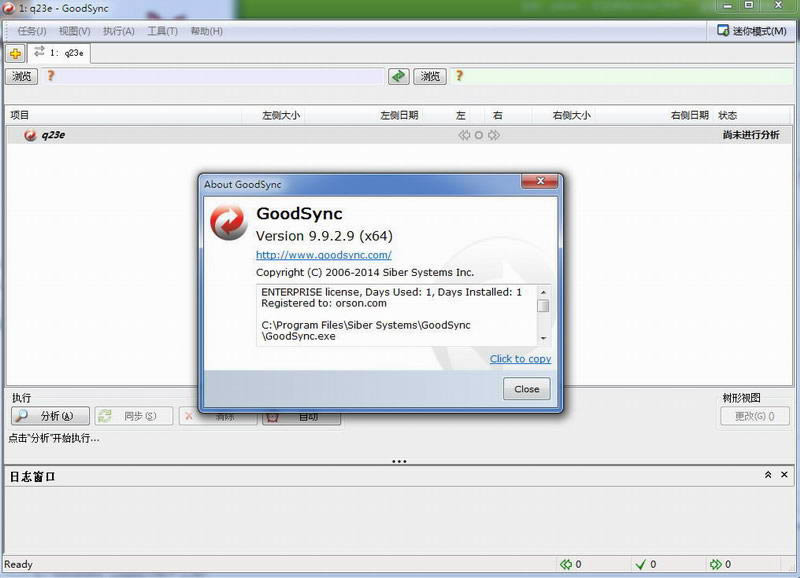
Task: Switch to 迷你模式(M) mini mode
Action: [752, 31]
